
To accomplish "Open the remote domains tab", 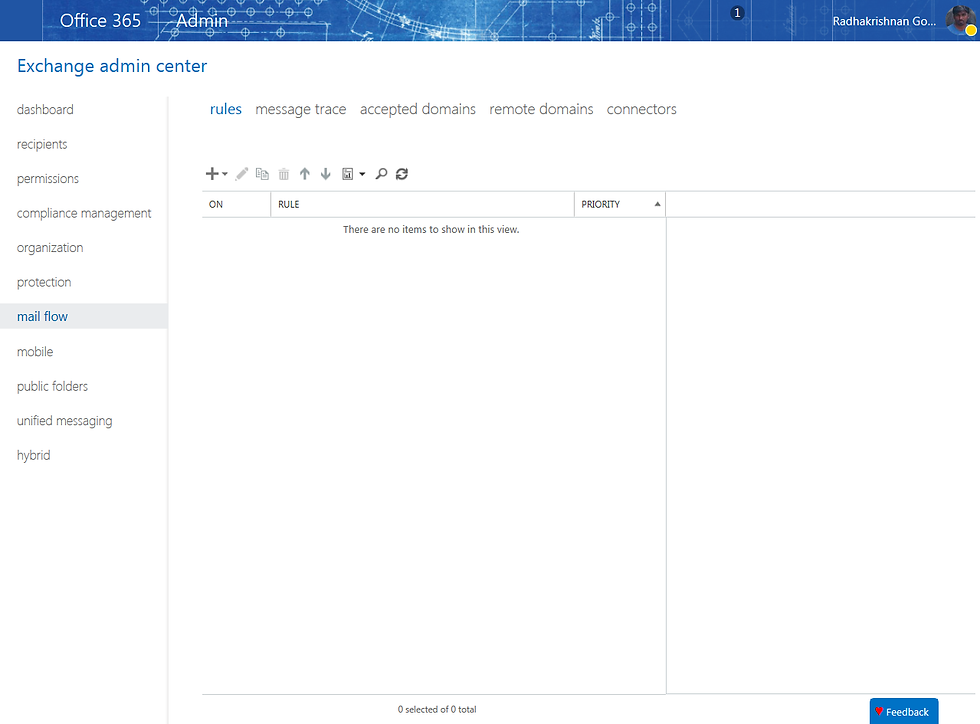I will pyautogui.click(x=541, y=109).
